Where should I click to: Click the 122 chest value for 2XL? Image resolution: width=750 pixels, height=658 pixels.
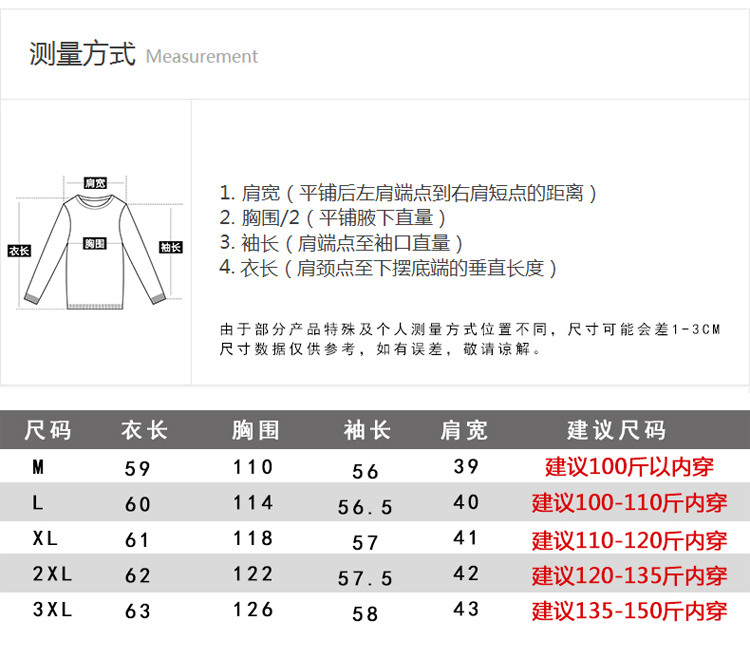tap(253, 574)
